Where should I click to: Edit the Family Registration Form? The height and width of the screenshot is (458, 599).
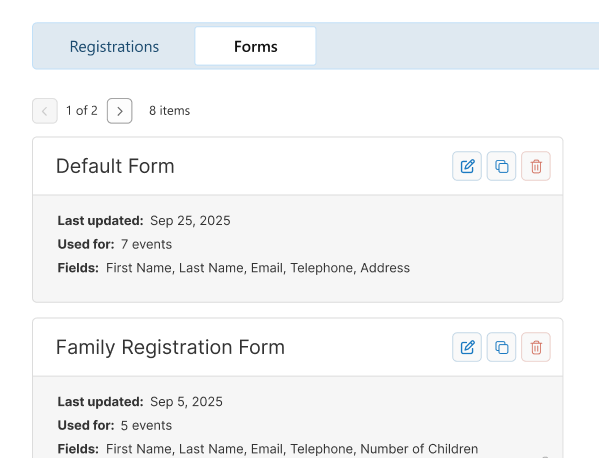point(467,347)
